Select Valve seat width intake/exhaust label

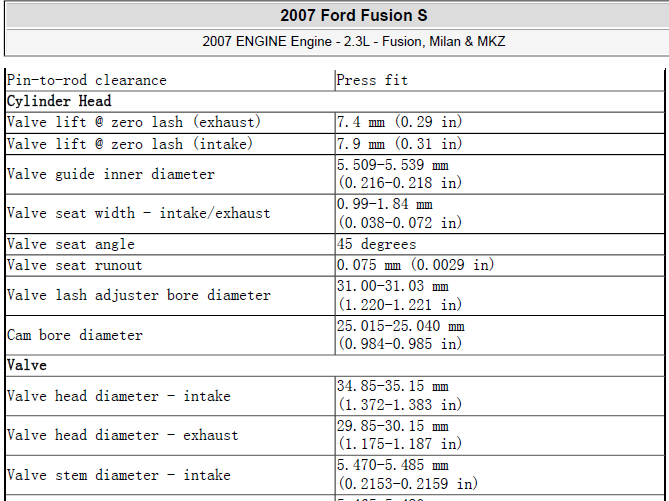[139, 213]
